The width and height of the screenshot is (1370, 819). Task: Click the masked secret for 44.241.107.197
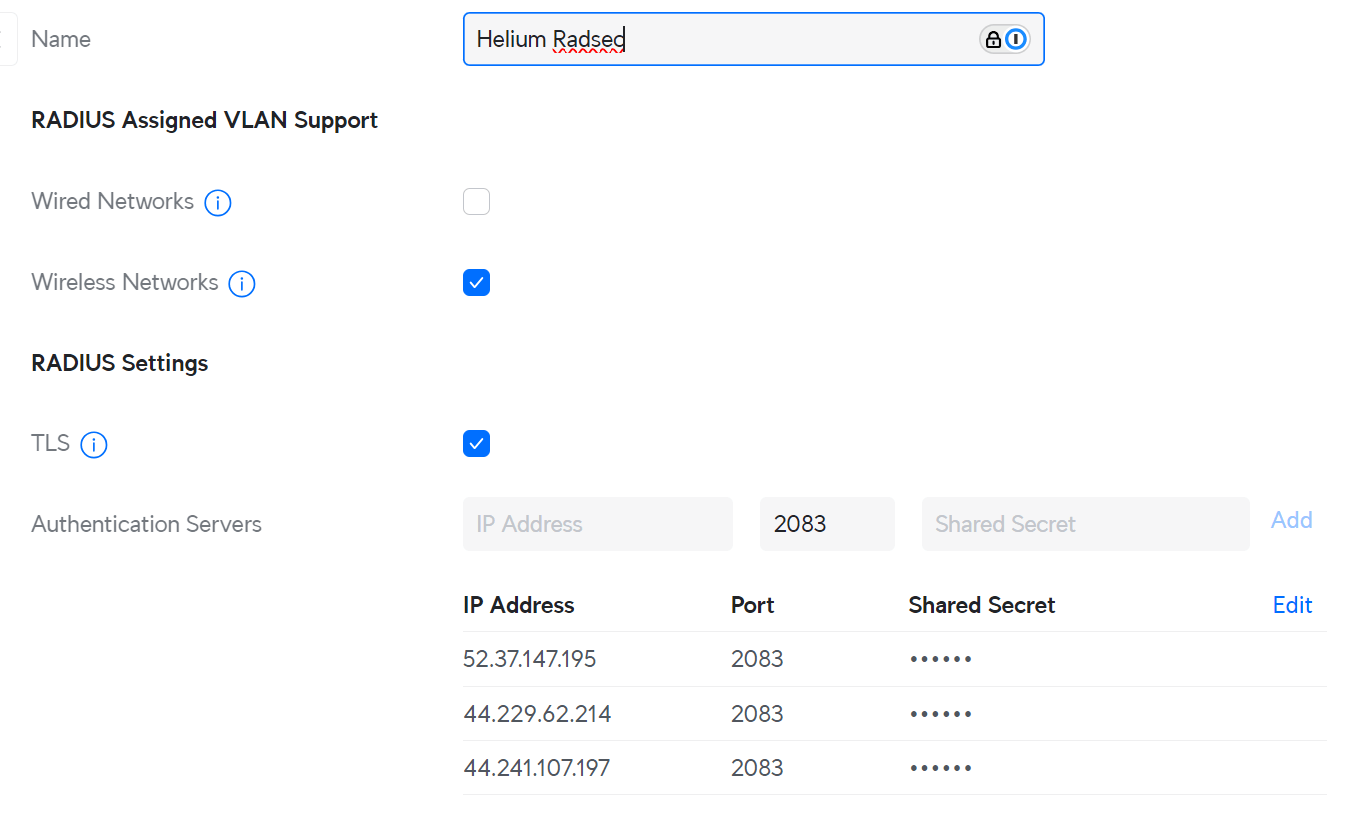941,768
